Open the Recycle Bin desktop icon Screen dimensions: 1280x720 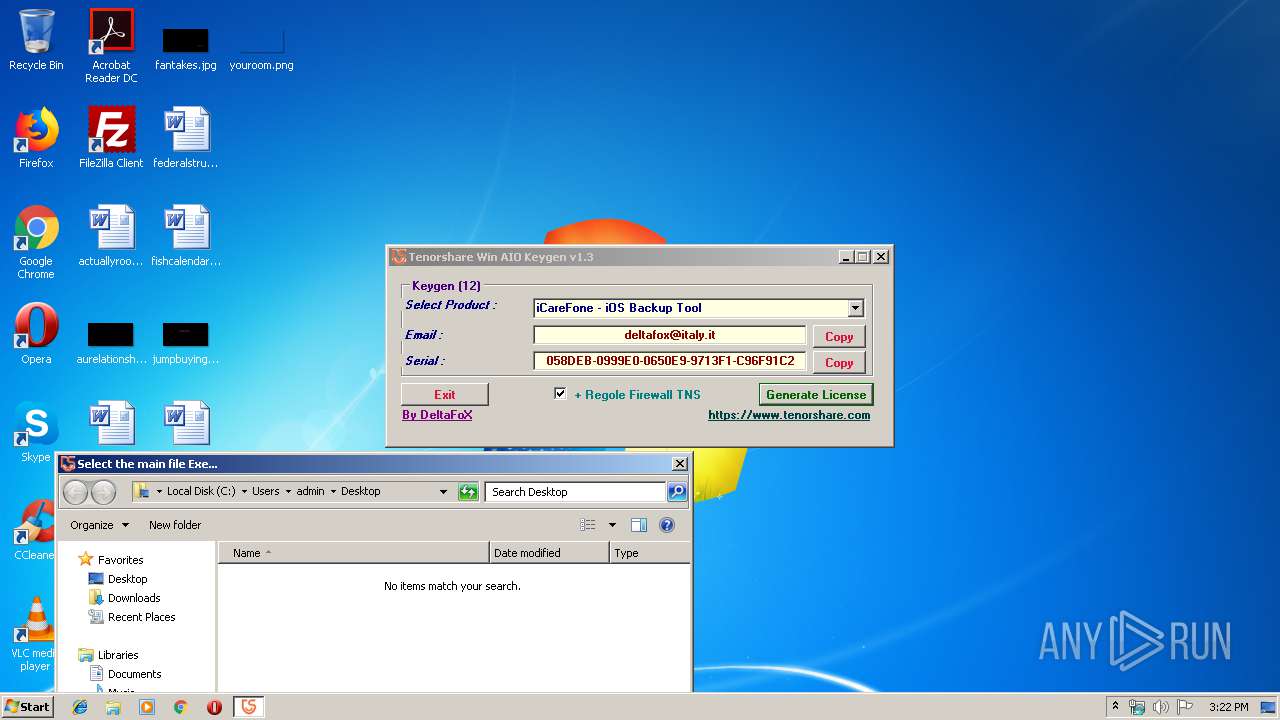point(36,40)
